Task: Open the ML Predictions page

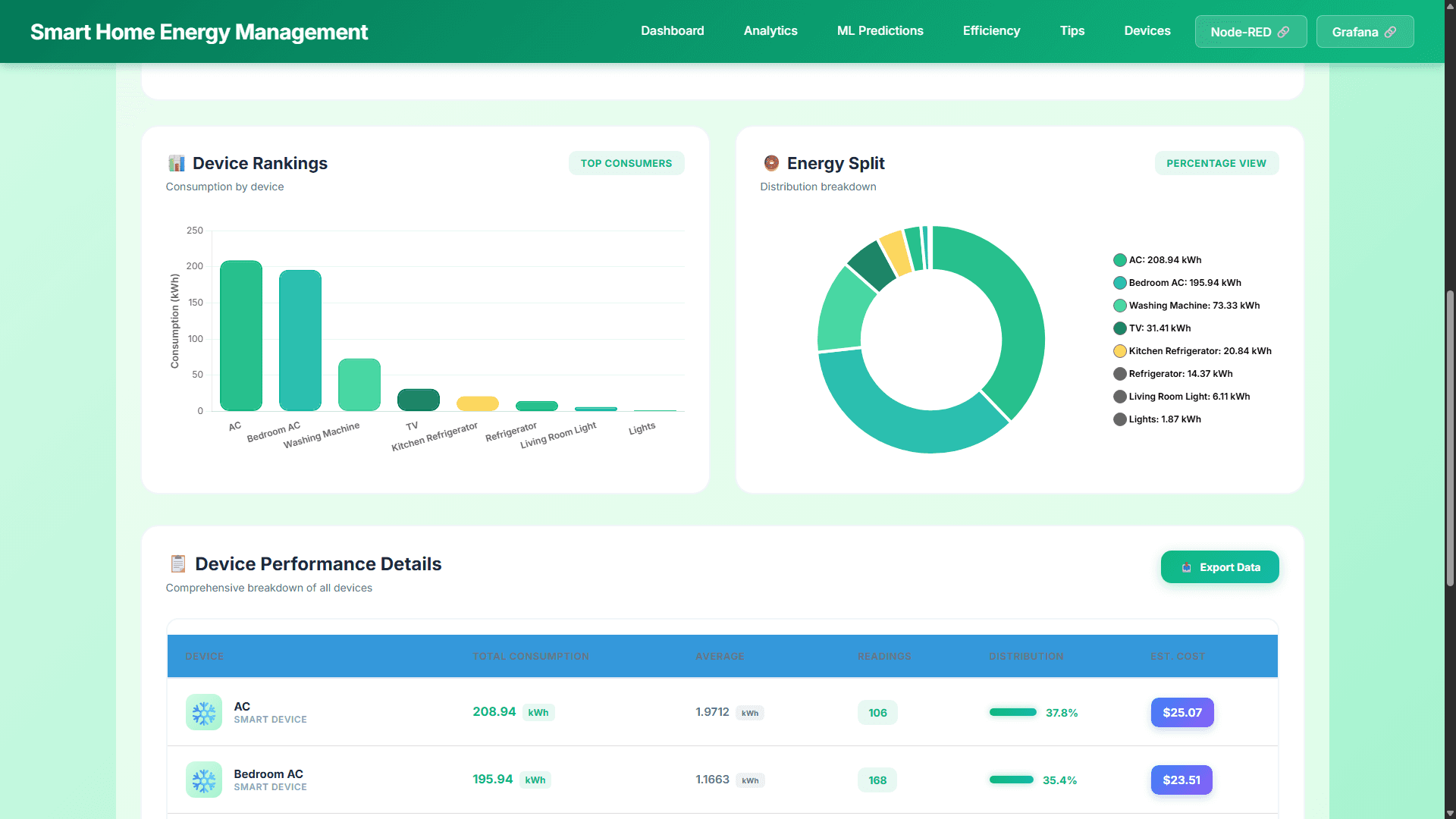Action: (x=880, y=30)
